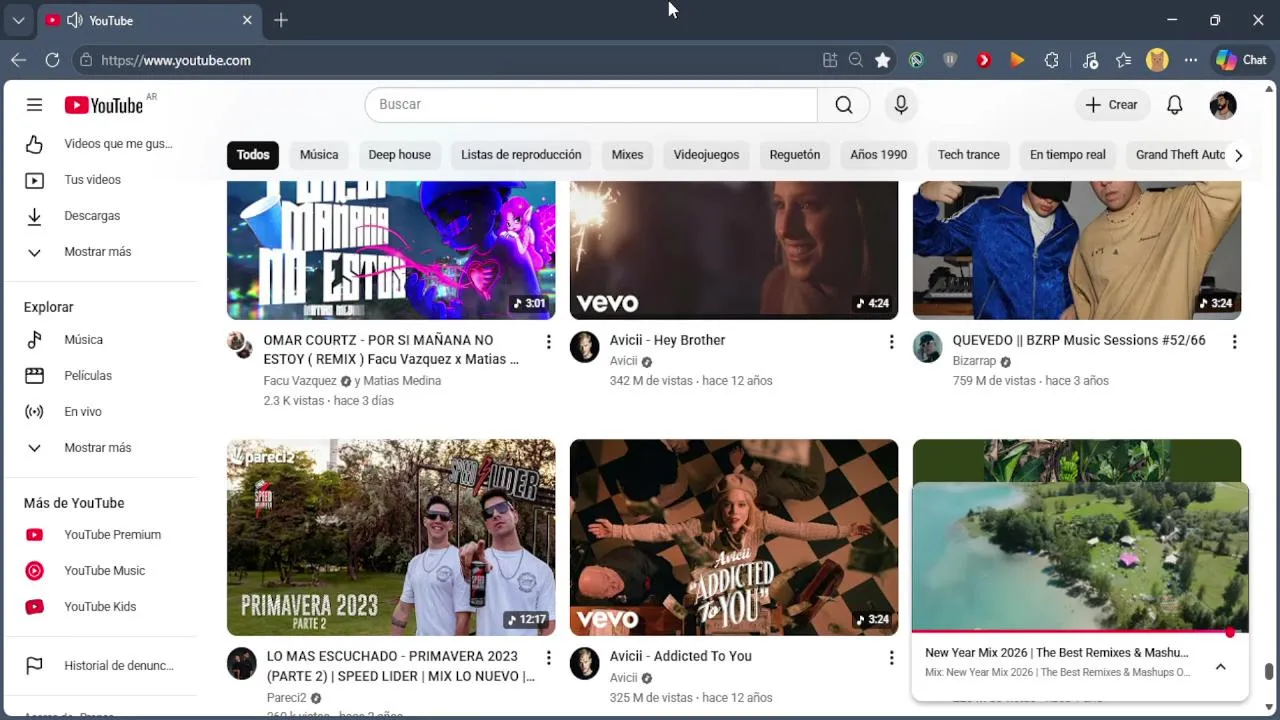Open the browser three-dots settings menu
This screenshot has height=720, width=1280.
1190,60
